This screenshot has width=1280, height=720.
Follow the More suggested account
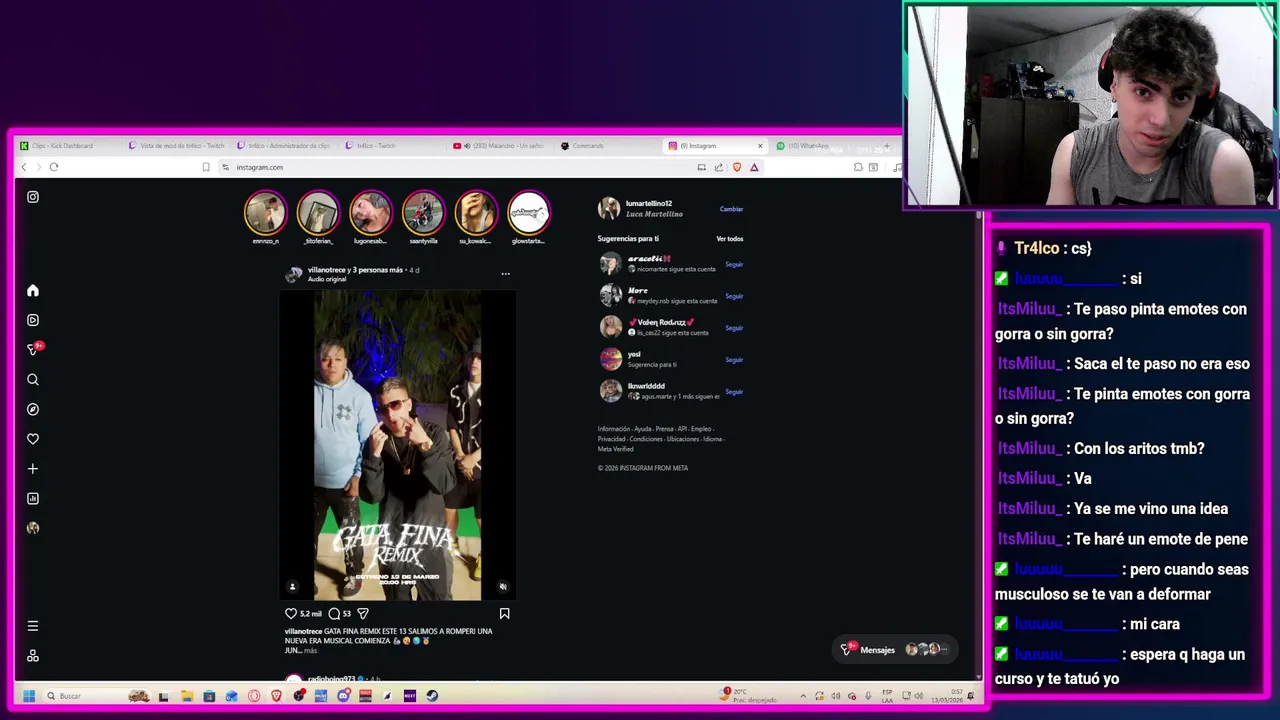(734, 296)
